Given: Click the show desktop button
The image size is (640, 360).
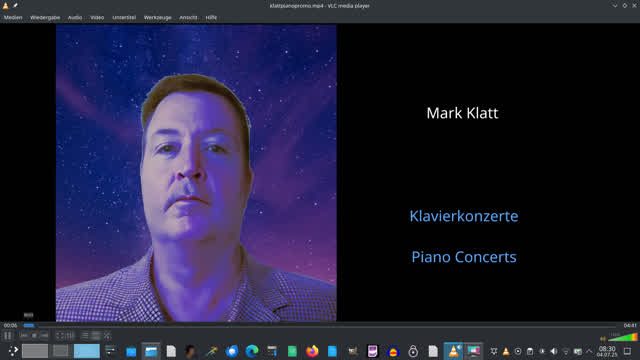Looking at the screenshot, I should pos(628,351).
